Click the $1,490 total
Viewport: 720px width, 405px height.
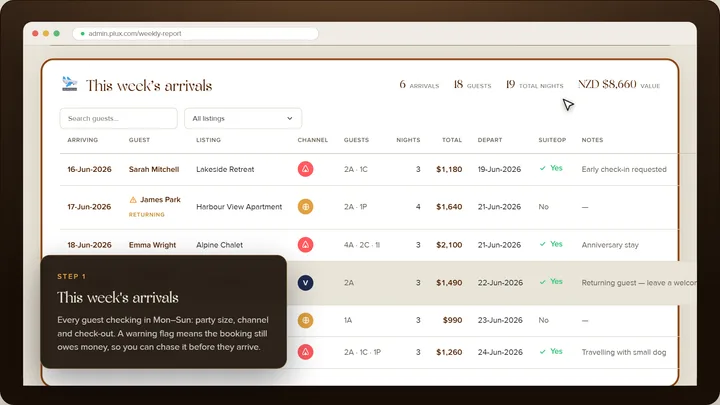tap(449, 283)
